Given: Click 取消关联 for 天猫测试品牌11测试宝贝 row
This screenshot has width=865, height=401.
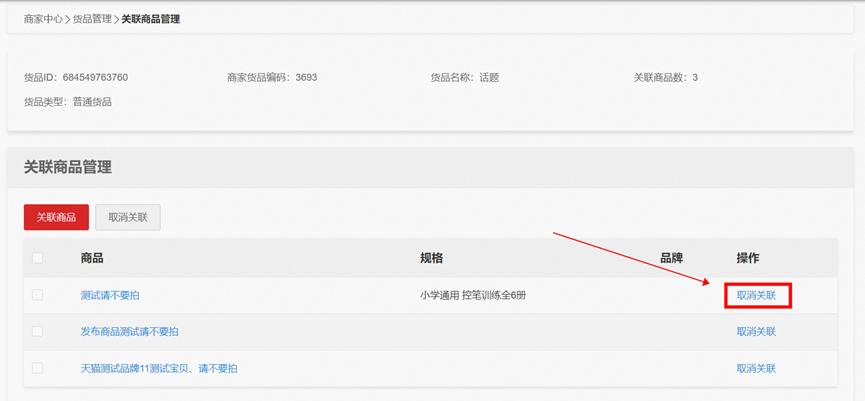Looking at the screenshot, I should 756,368.
